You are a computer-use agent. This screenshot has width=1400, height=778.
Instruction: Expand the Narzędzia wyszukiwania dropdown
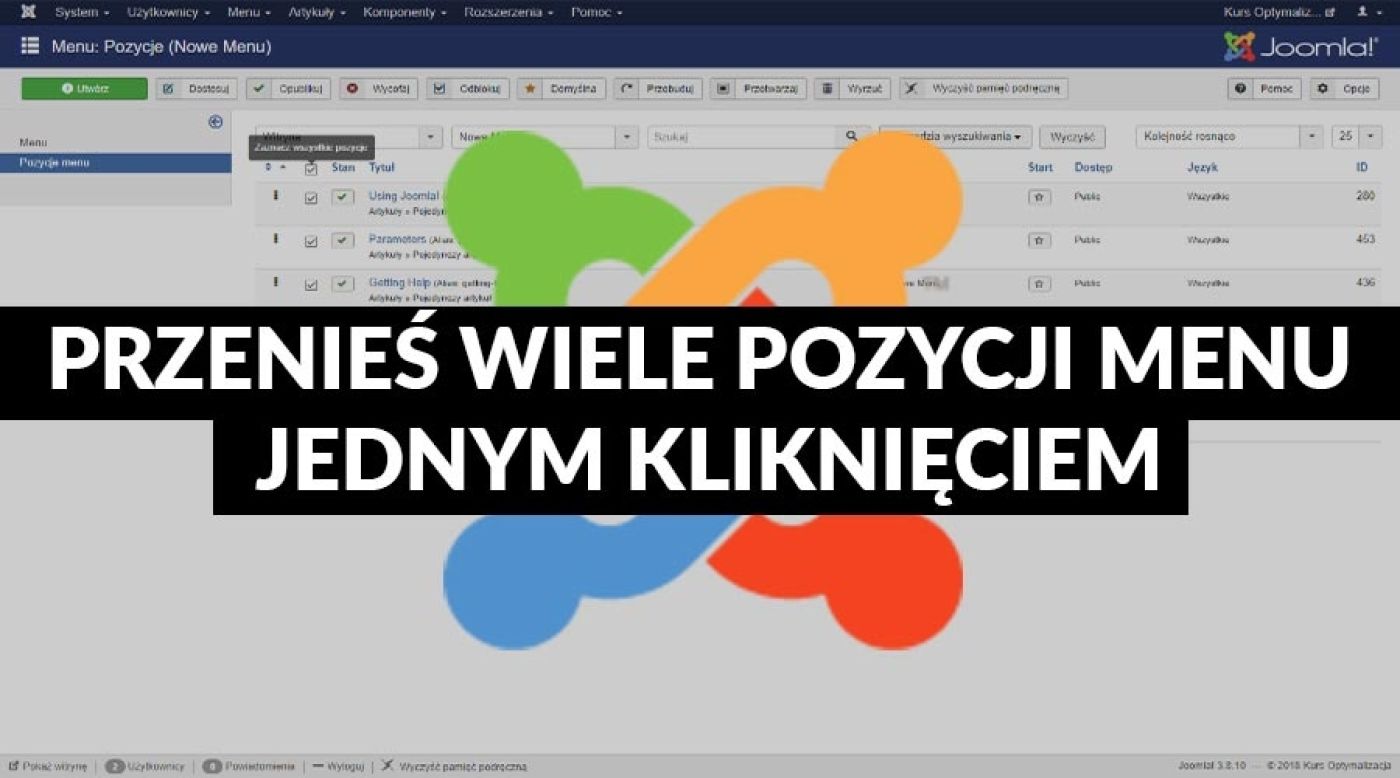[x=955, y=137]
